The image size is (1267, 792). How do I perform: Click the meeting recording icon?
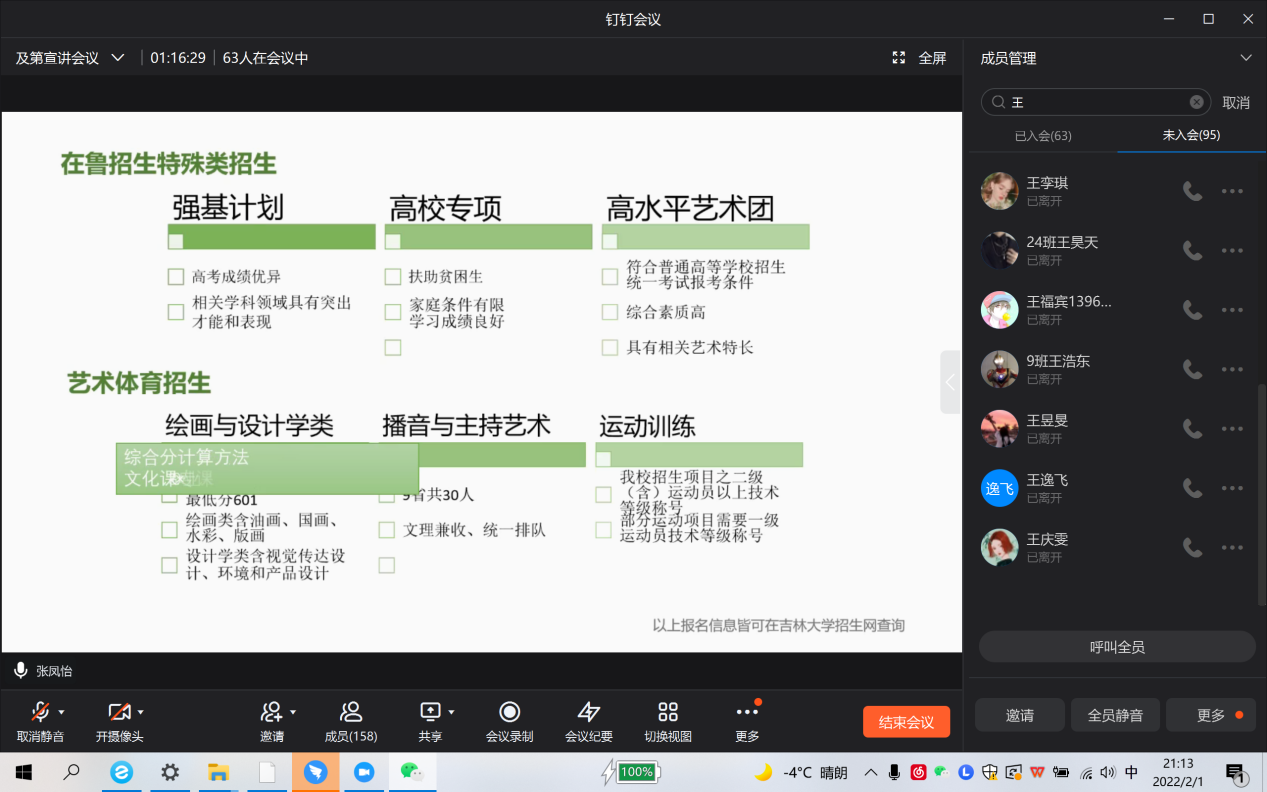click(509, 712)
